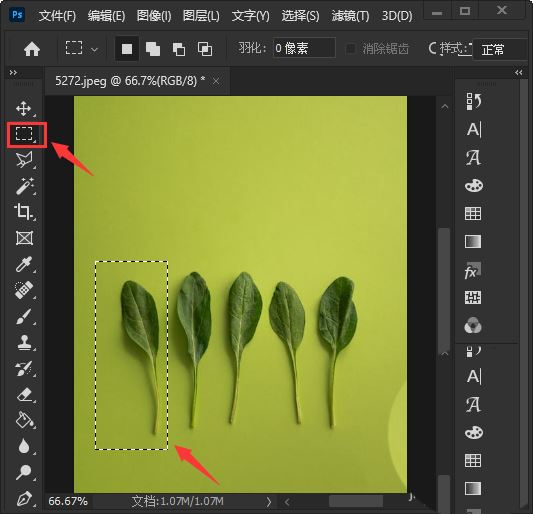The width and height of the screenshot is (533, 514).
Task: Select the Clone Stamp tool
Action: click(24, 342)
